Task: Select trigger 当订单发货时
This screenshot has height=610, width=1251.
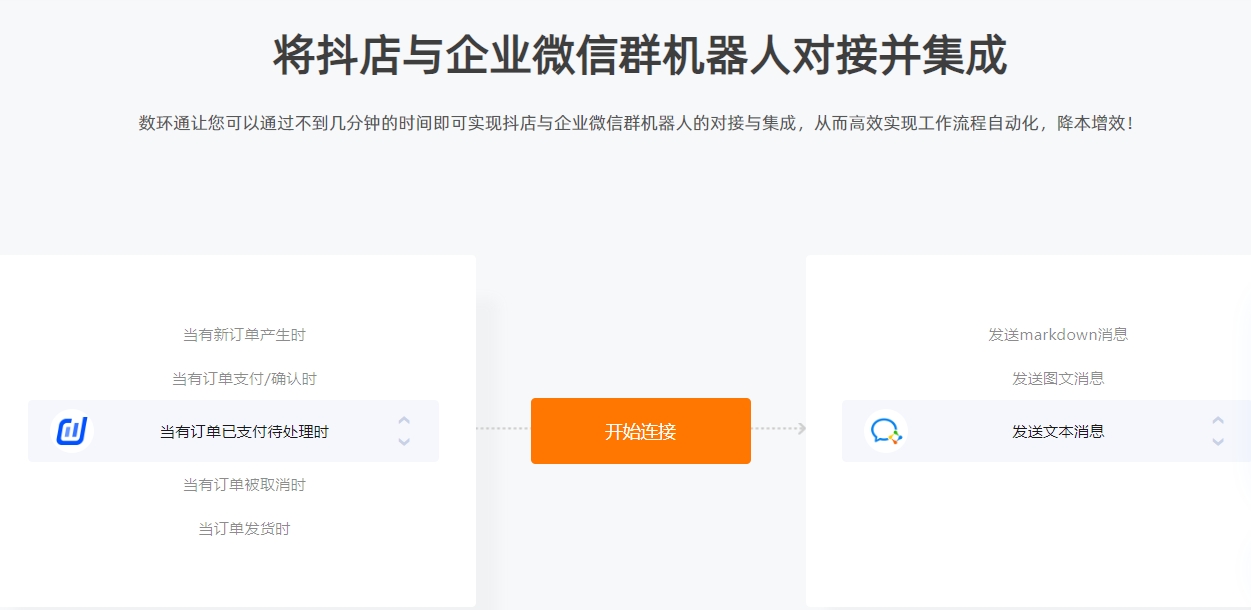Action: click(244, 529)
